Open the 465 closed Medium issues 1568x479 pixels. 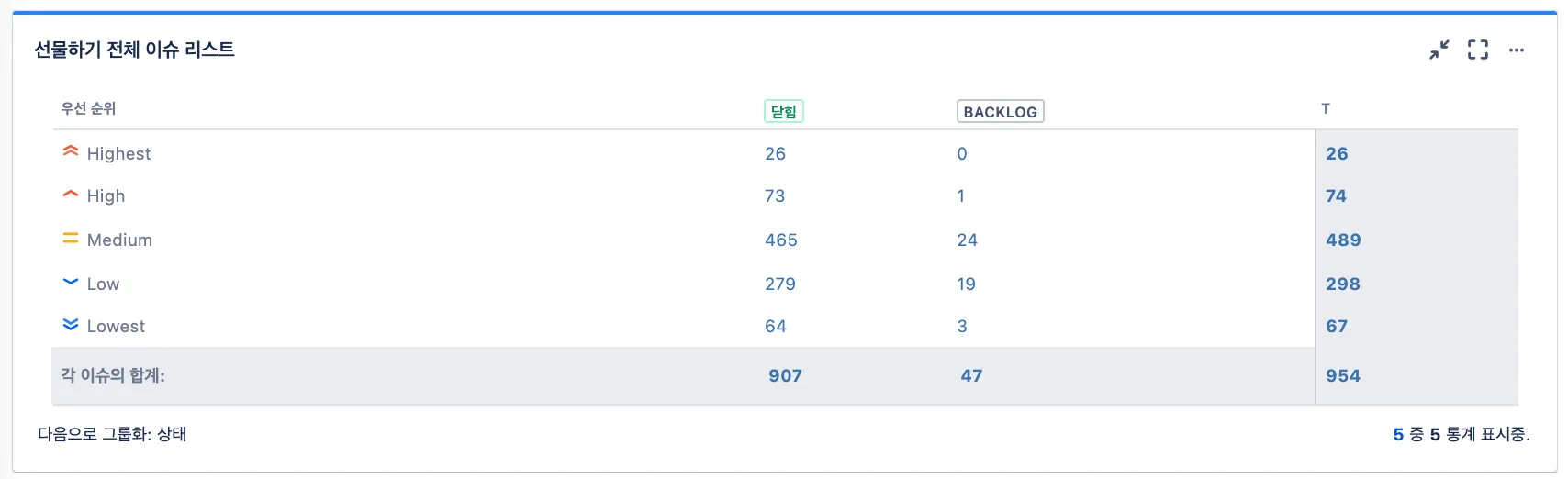[x=781, y=239]
